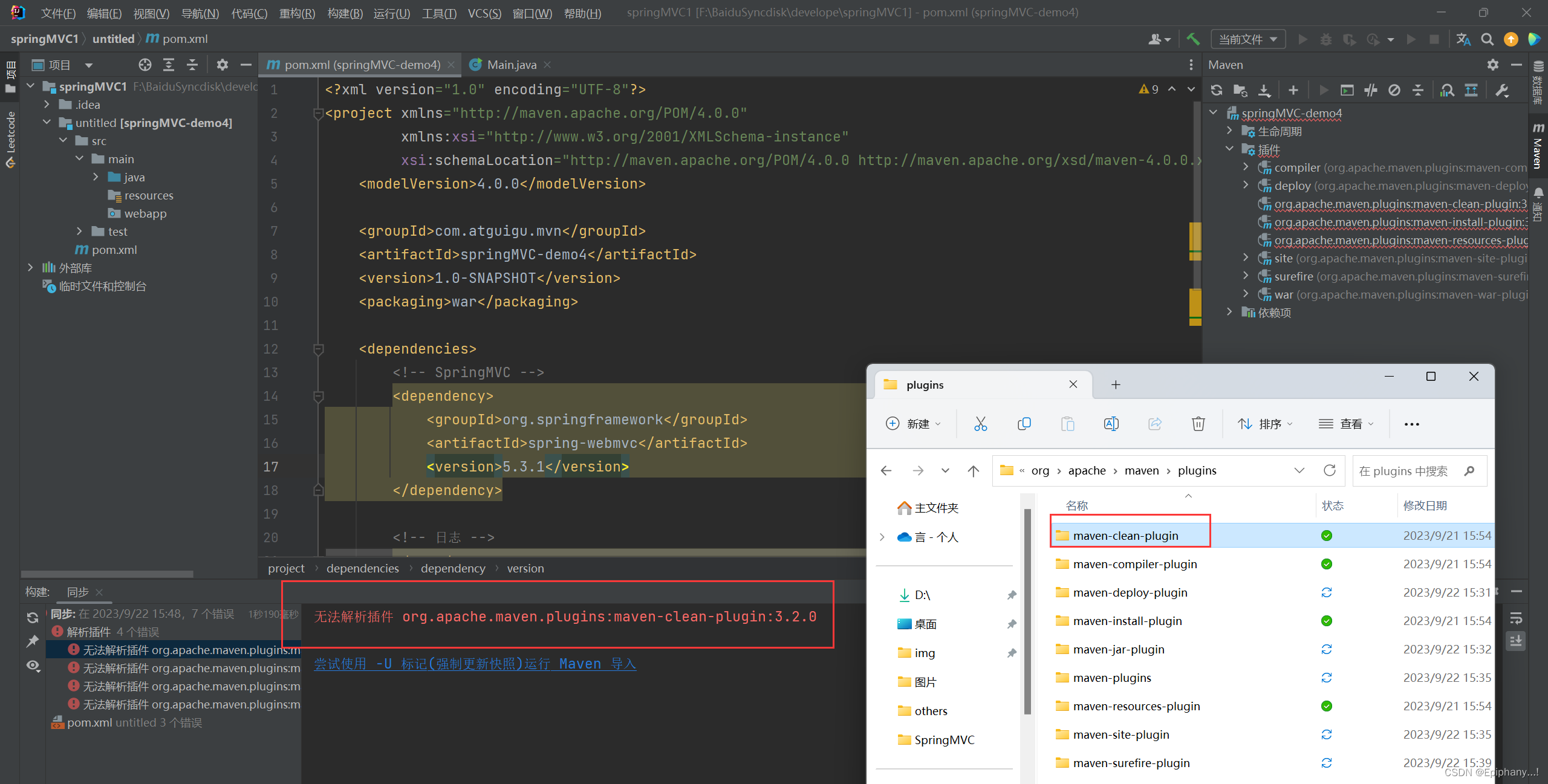Click 新建 button in Explorer toolbar
The image size is (1548, 784).
[x=913, y=424]
